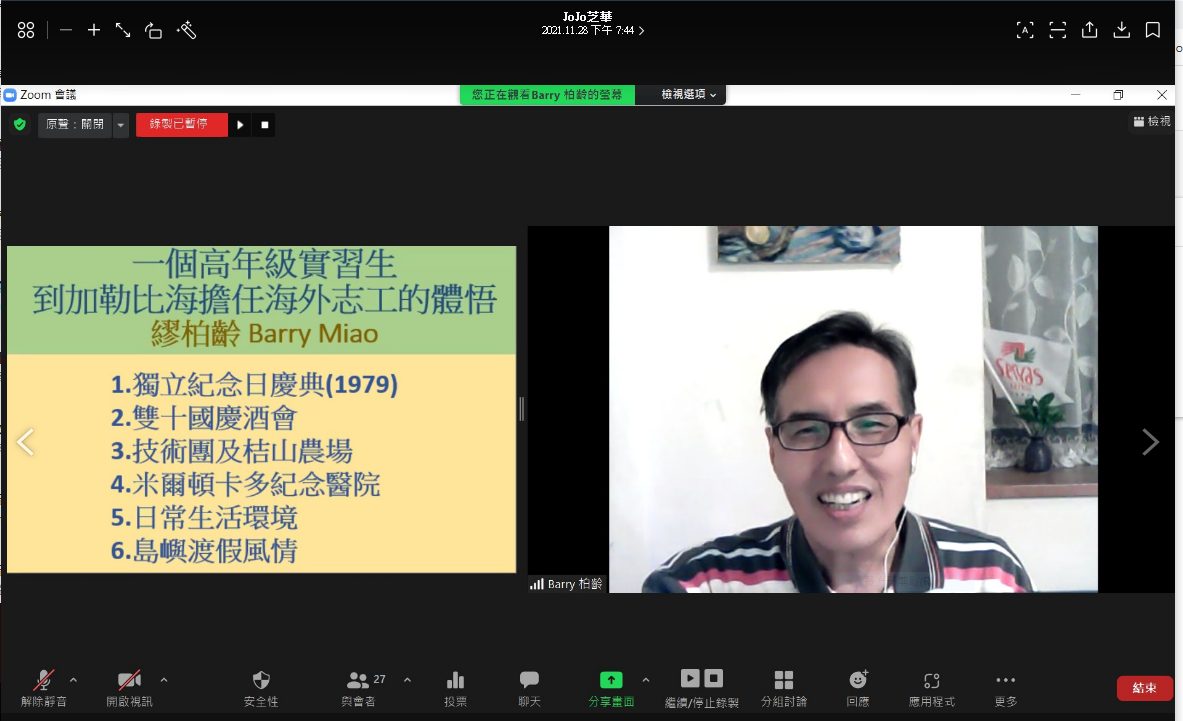Turn on camera via 開啟視訊
The height and width of the screenshot is (721, 1183).
[129, 688]
